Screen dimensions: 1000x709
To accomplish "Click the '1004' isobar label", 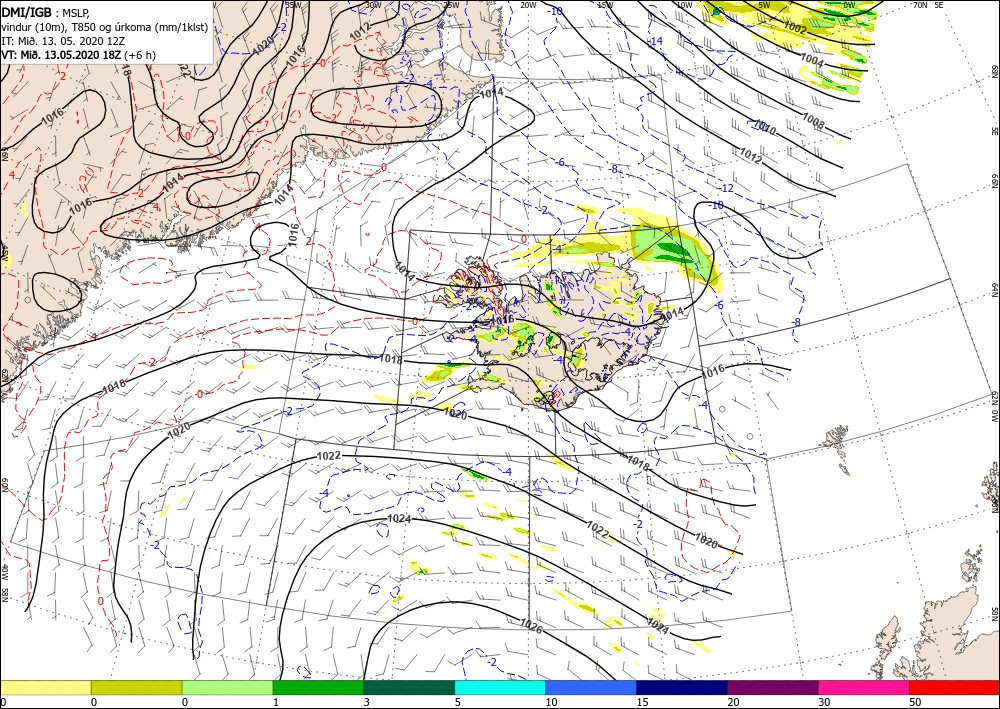I will (x=812, y=59).
